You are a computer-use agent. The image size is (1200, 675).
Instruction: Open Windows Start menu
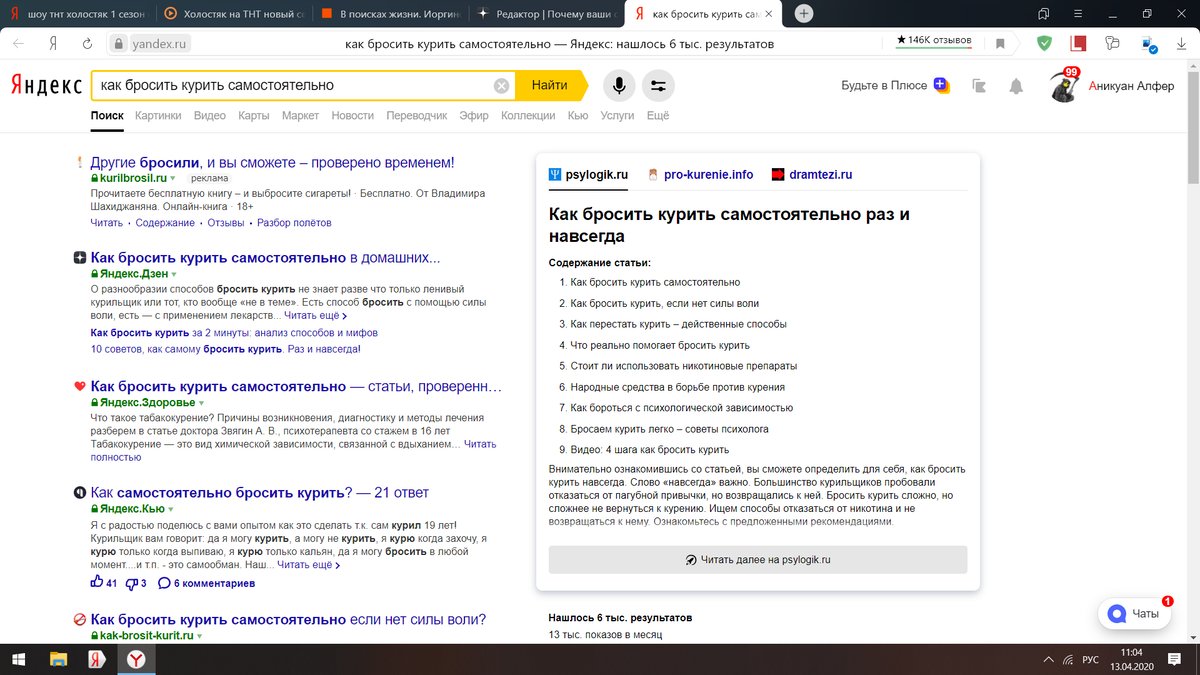[19, 659]
